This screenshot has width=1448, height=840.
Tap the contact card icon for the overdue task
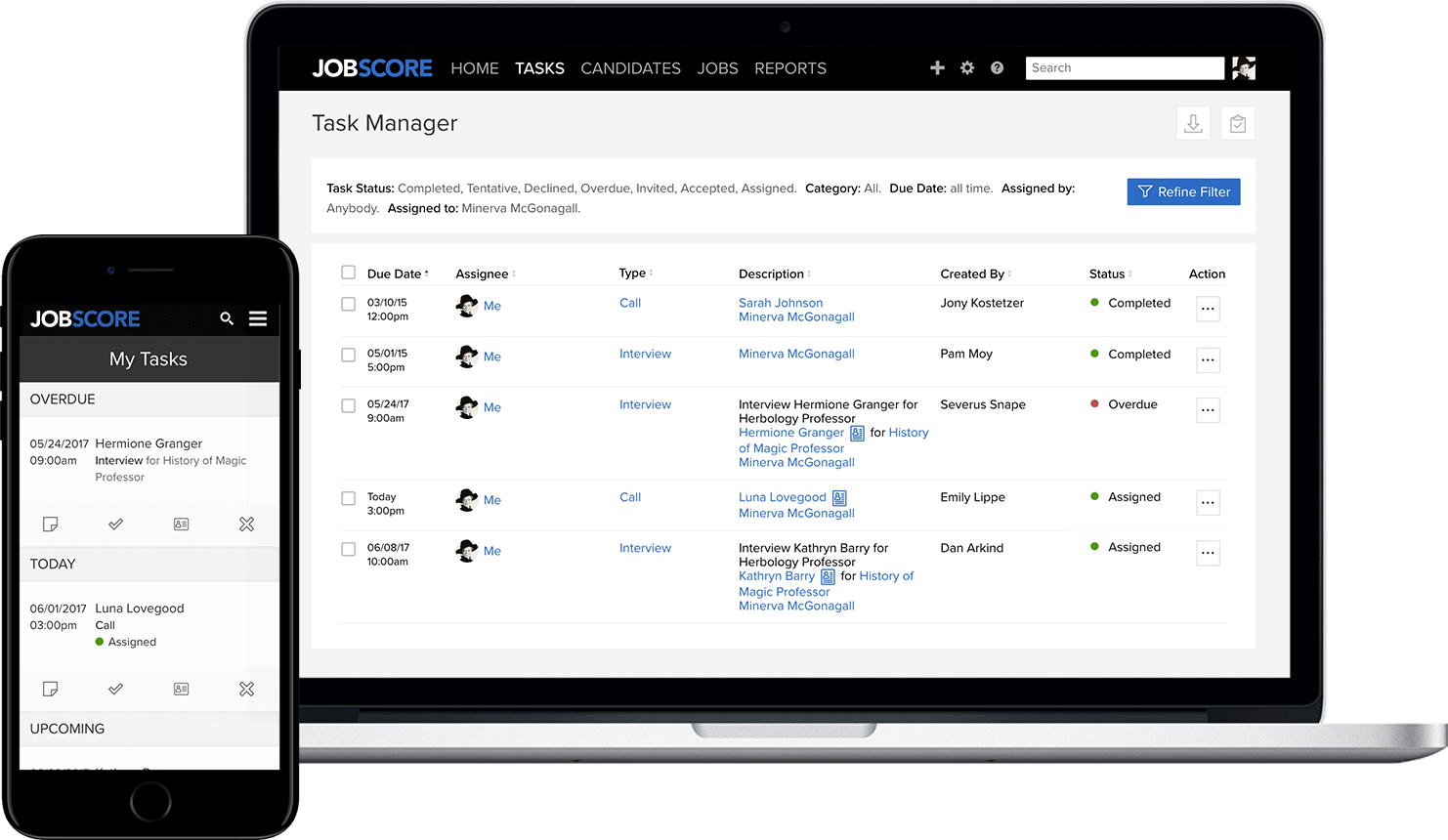181,525
